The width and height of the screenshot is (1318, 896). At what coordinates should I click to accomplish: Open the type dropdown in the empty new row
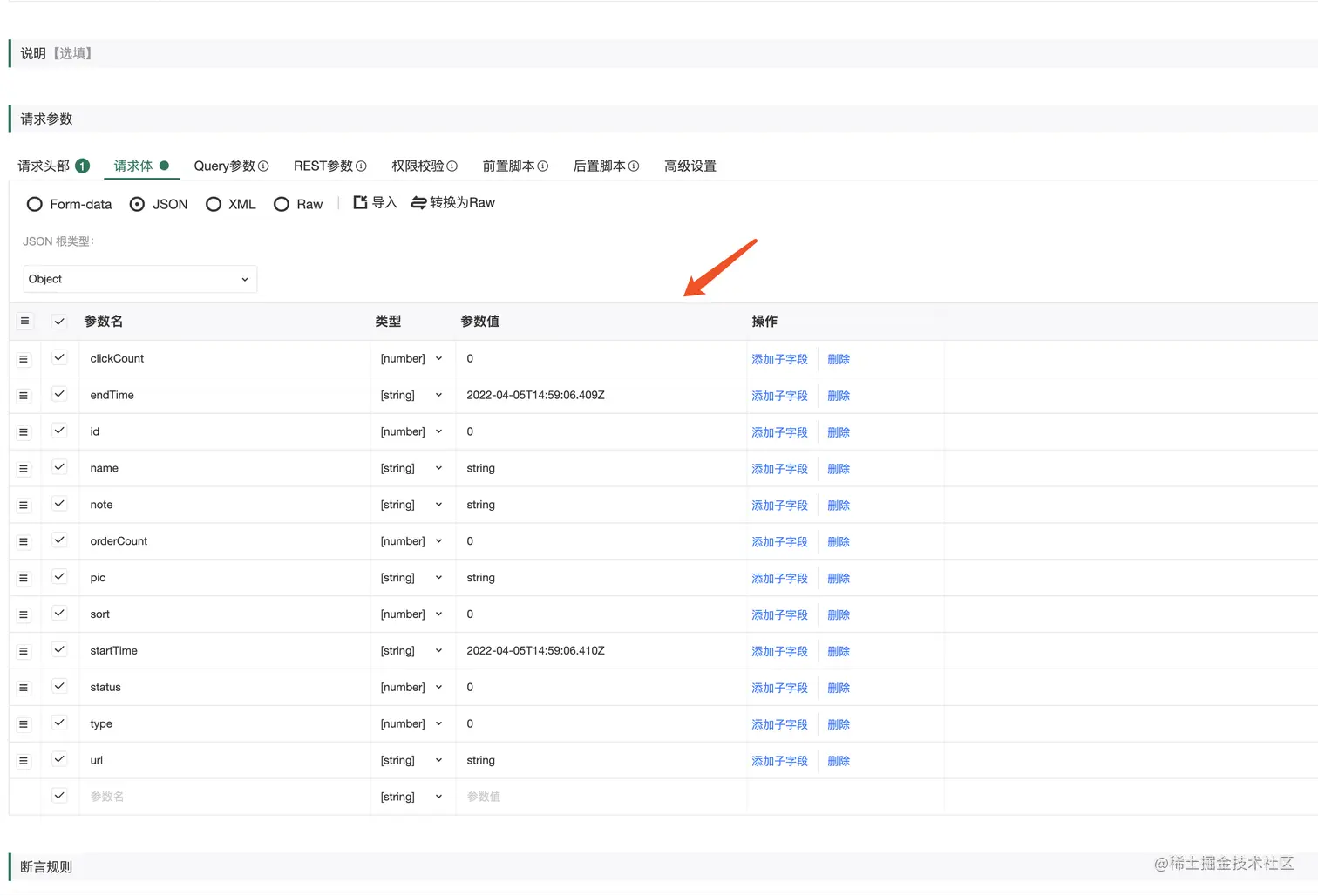point(411,797)
